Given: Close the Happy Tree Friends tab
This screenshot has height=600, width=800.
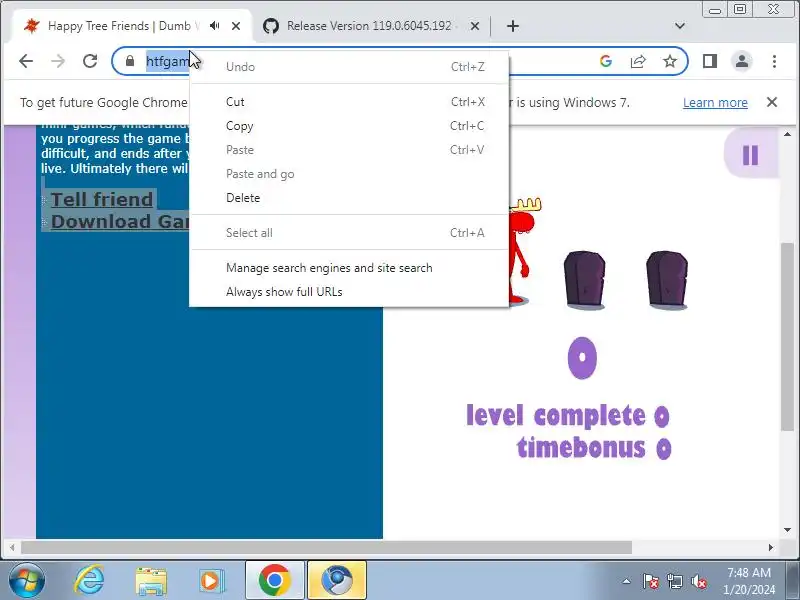Looking at the screenshot, I should pyautogui.click(x=236, y=26).
